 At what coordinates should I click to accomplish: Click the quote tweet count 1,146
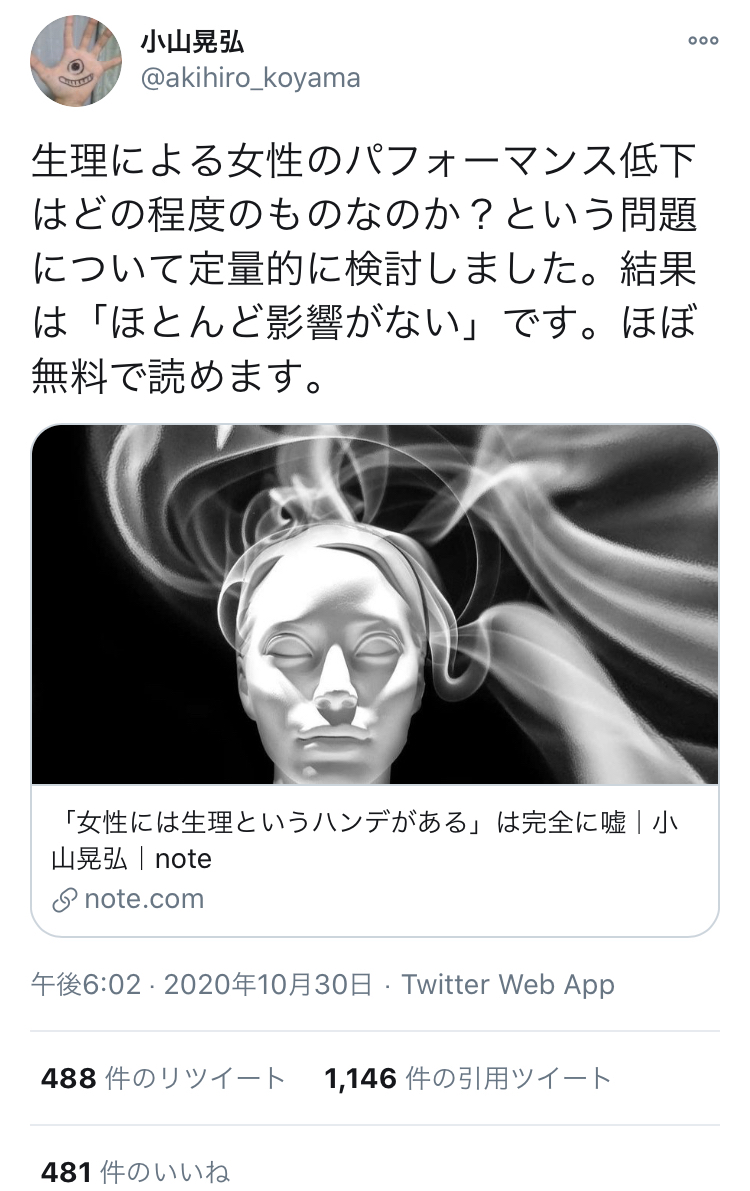pyautogui.click(x=361, y=1079)
